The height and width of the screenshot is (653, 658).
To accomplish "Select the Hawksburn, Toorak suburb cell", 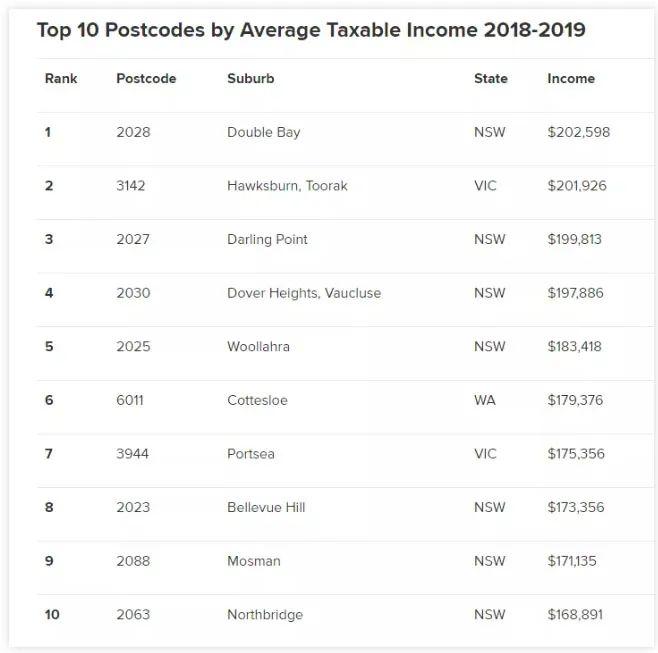I will pyautogui.click(x=287, y=186).
